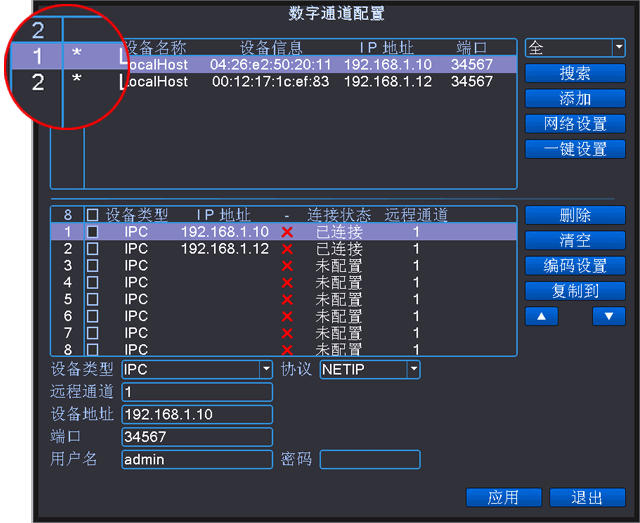
Task: Click the 用户名 field containing admin
Action: click(197, 460)
